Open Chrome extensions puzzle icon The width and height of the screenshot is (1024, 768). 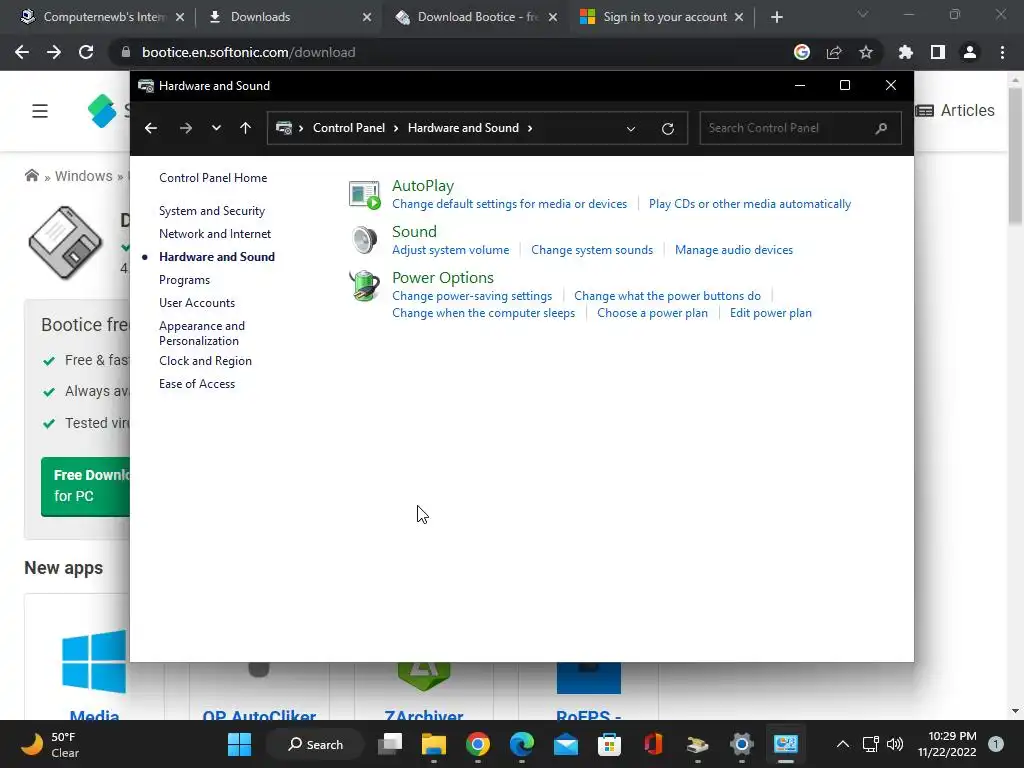906,52
